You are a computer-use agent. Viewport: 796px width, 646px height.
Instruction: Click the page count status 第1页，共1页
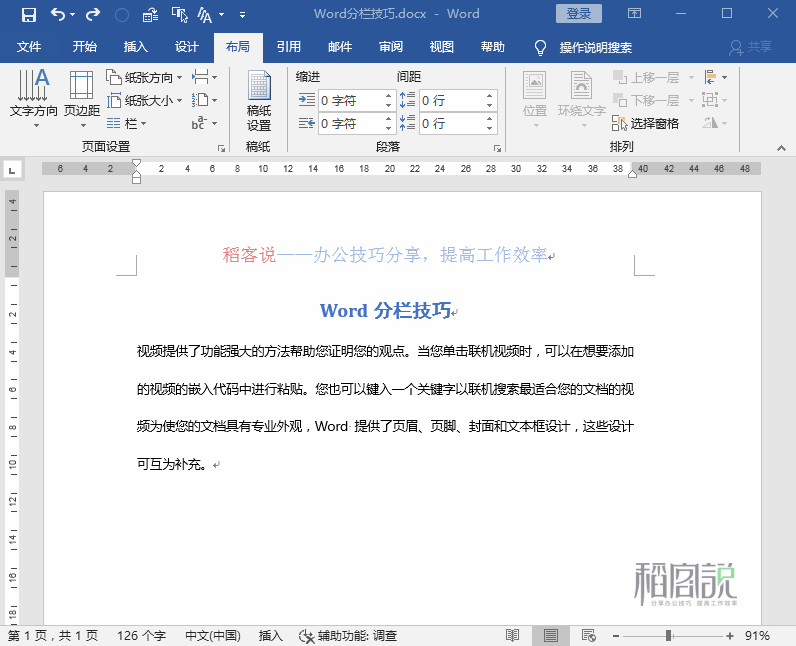click(53, 636)
